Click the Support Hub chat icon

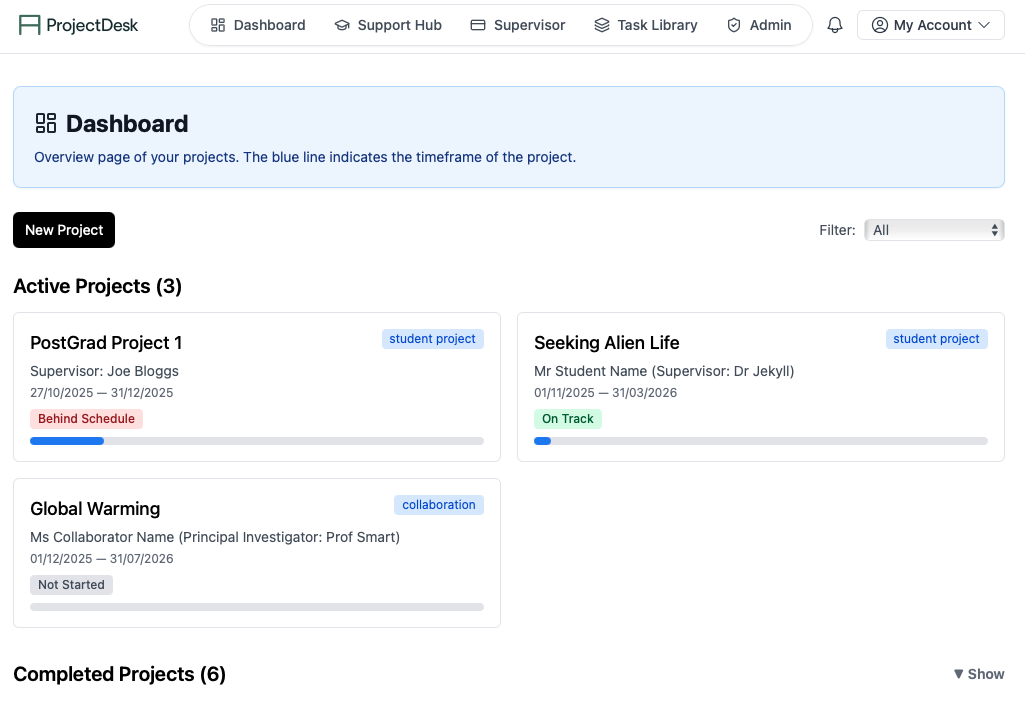pos(340,24)
